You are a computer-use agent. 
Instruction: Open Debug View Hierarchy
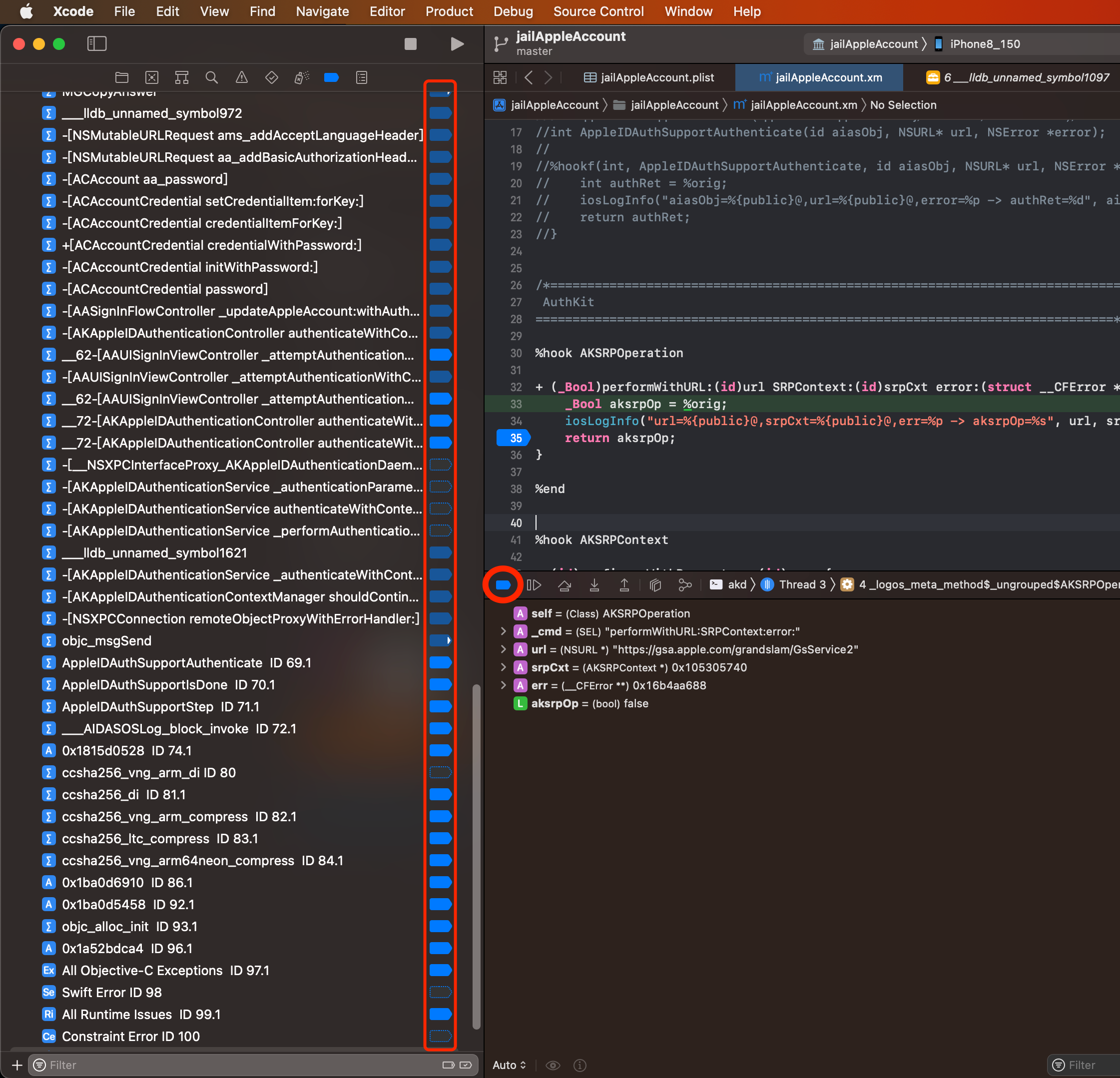click(655, 584)
